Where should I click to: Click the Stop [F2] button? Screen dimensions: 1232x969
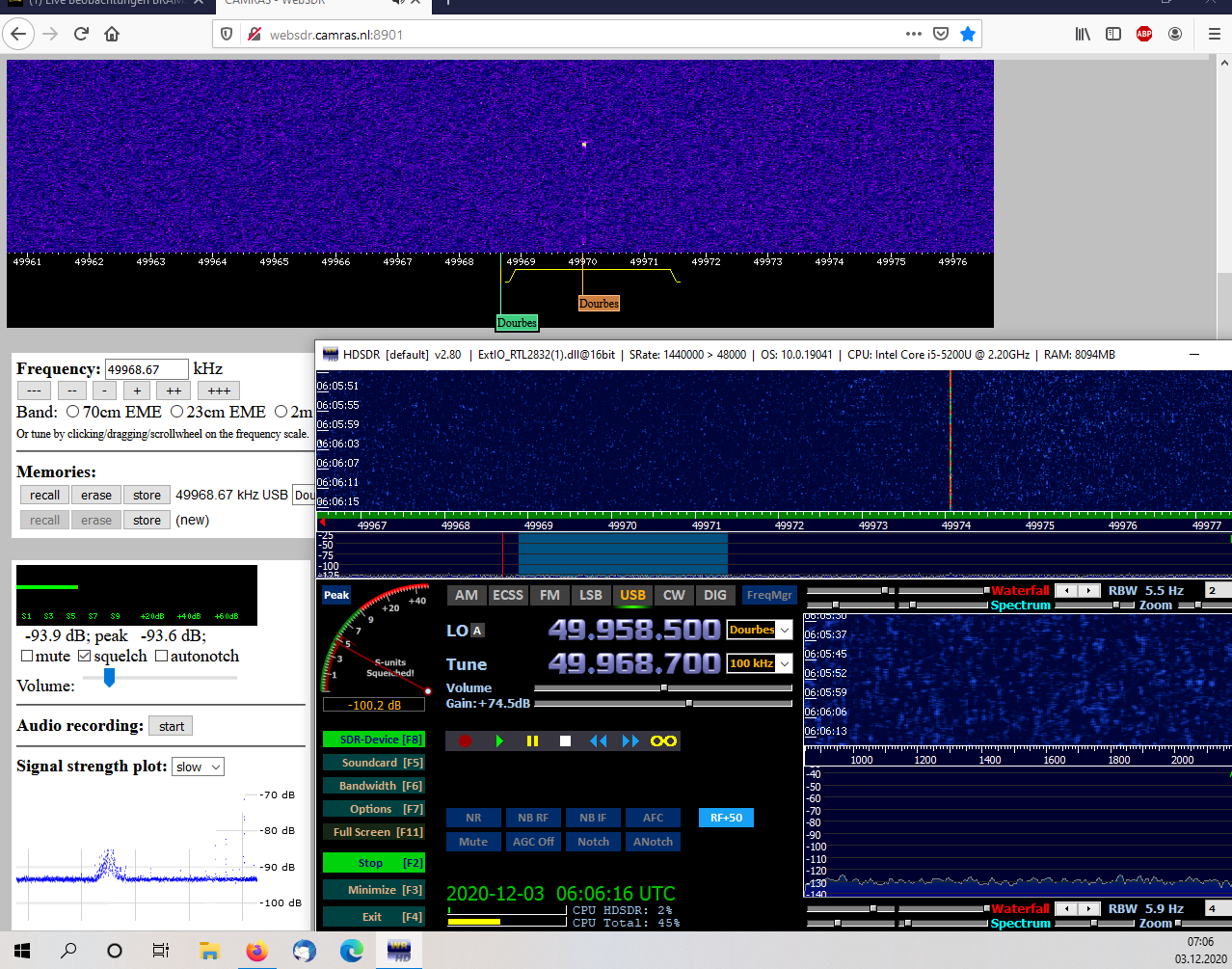point(374,863)
